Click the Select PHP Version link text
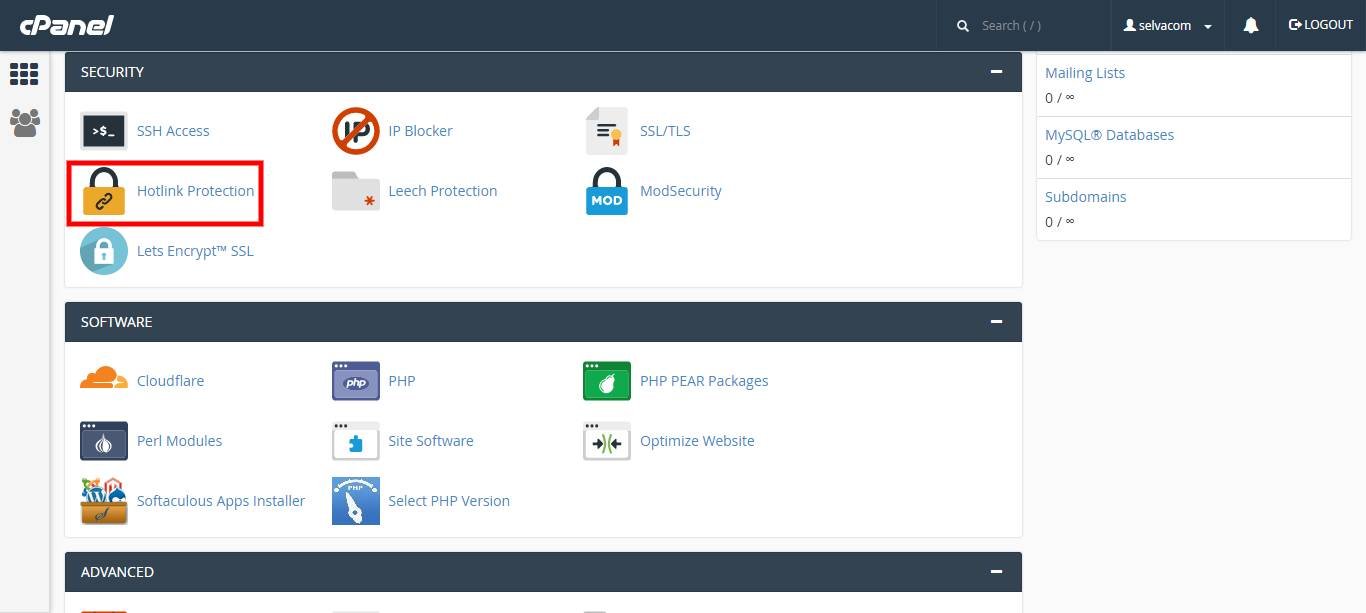This screenshot has width=1366, height=613. [449, 501]
